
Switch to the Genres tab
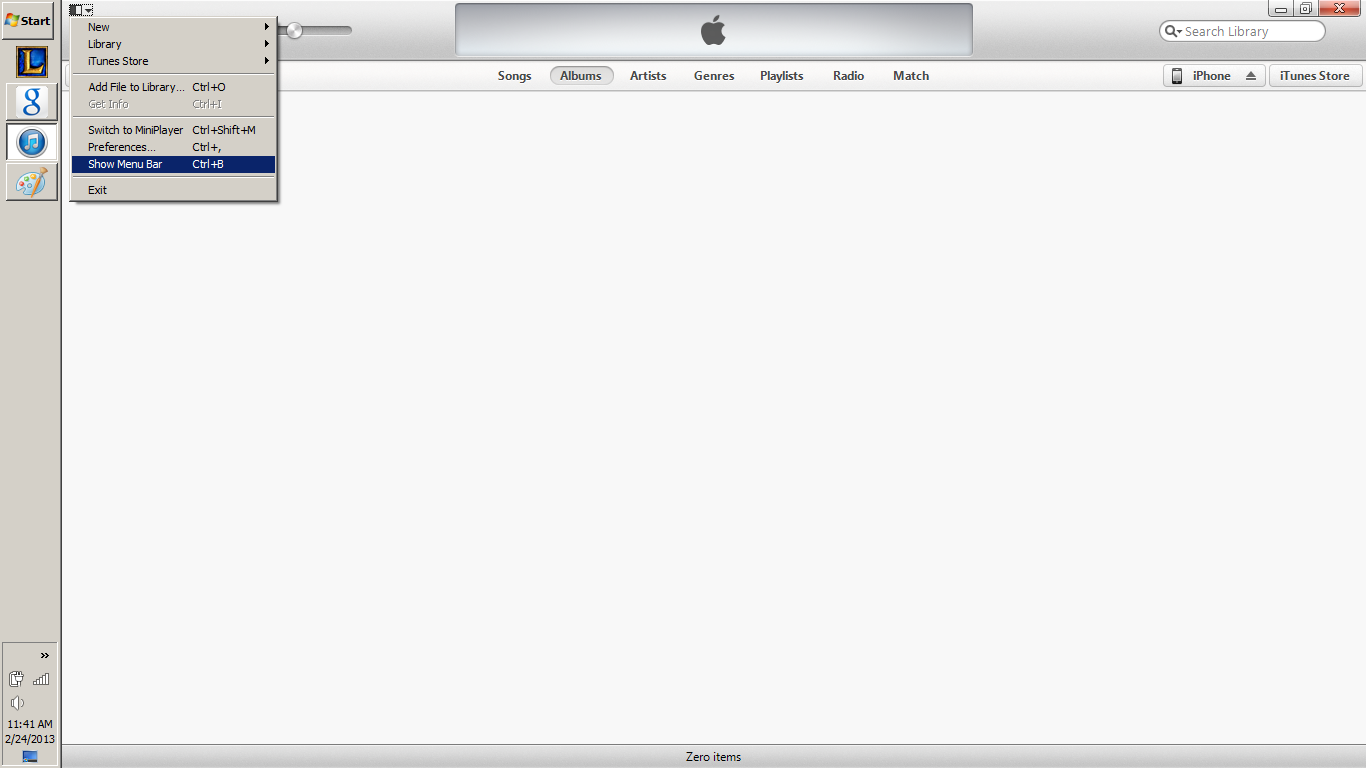714,76
